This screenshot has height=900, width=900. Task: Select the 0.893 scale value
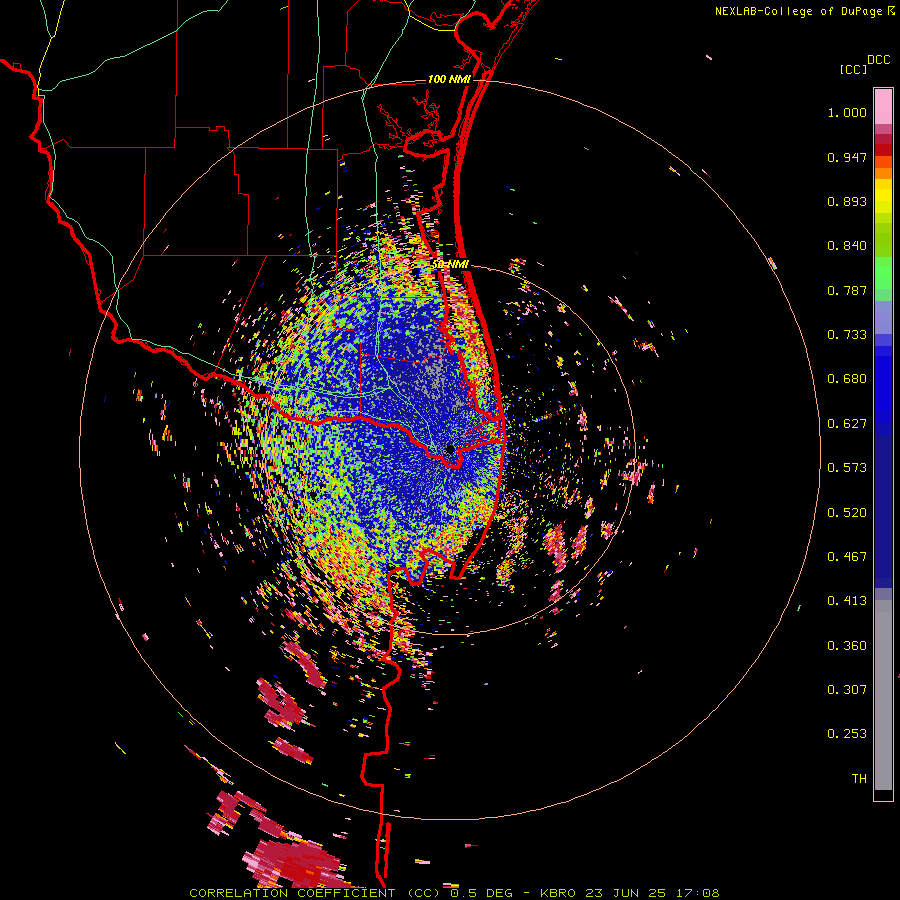[847, 201]
